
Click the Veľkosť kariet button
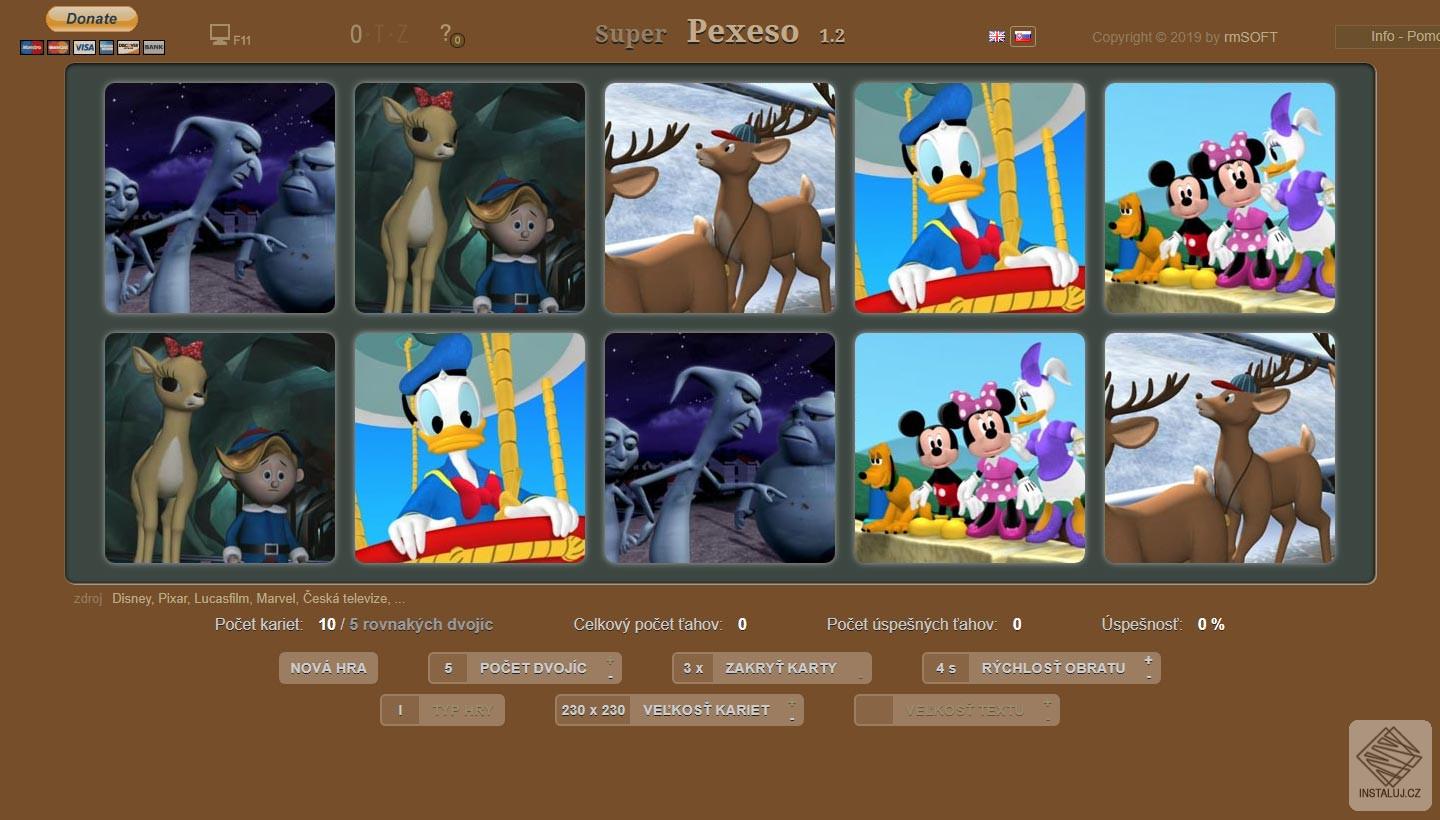click(x=679, y=710)
